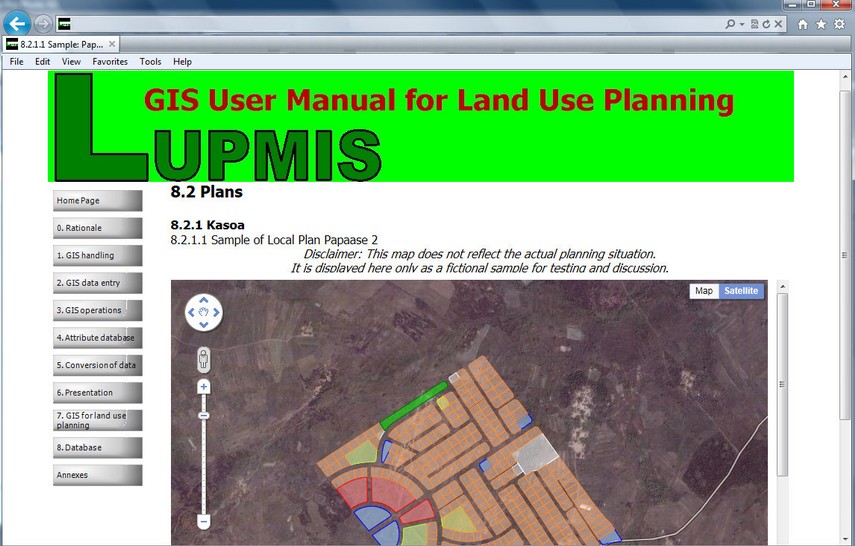The image size is (855, 546).
Task: Open the browser Tools gear icon
Action: point(839,24)
